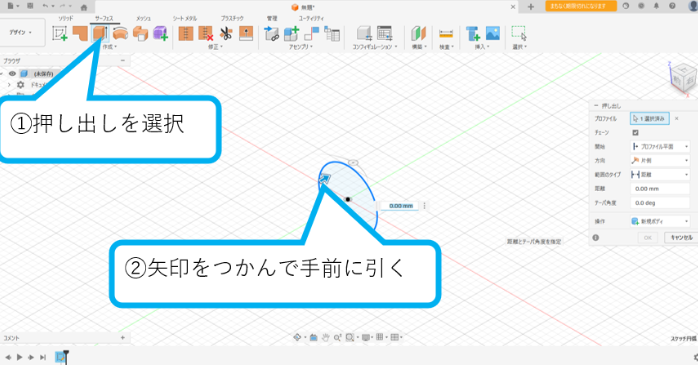Open the Orbit tool in navigation bar
The height and width of the screenshot is (365, 698).
point(297,337)
